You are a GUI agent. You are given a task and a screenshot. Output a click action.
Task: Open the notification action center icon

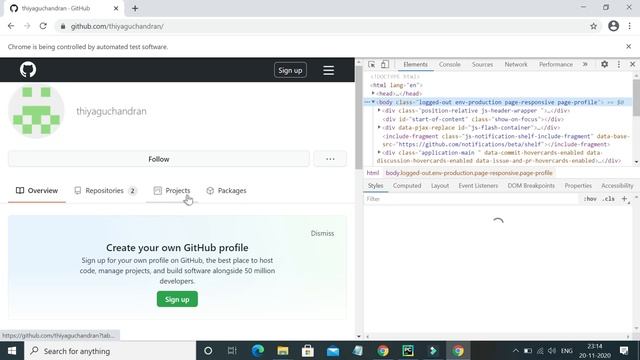(x=624, y=351)
